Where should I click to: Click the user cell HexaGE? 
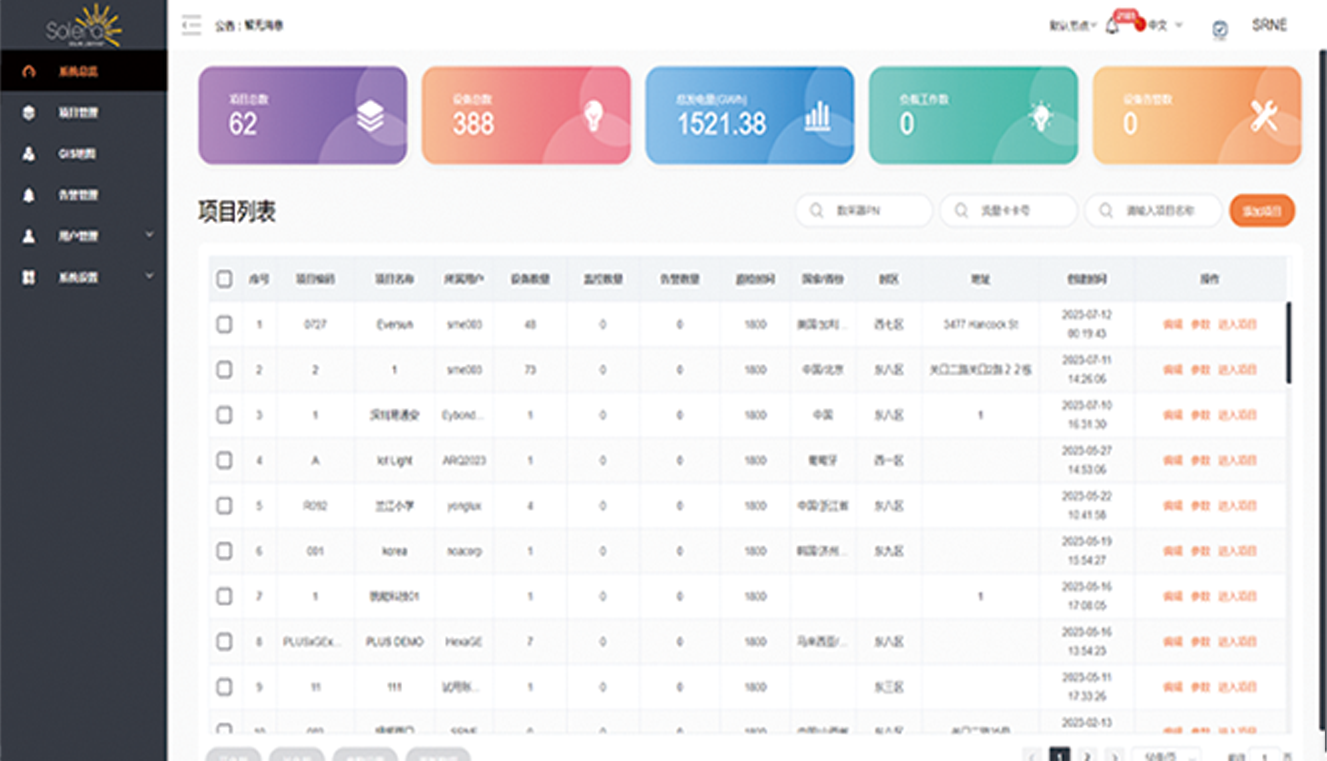pyautogui.click(x=463, y=642)
